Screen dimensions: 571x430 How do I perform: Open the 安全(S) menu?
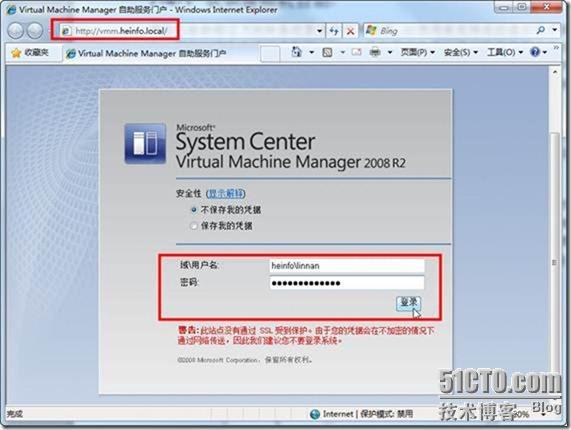tap(460, 52)
